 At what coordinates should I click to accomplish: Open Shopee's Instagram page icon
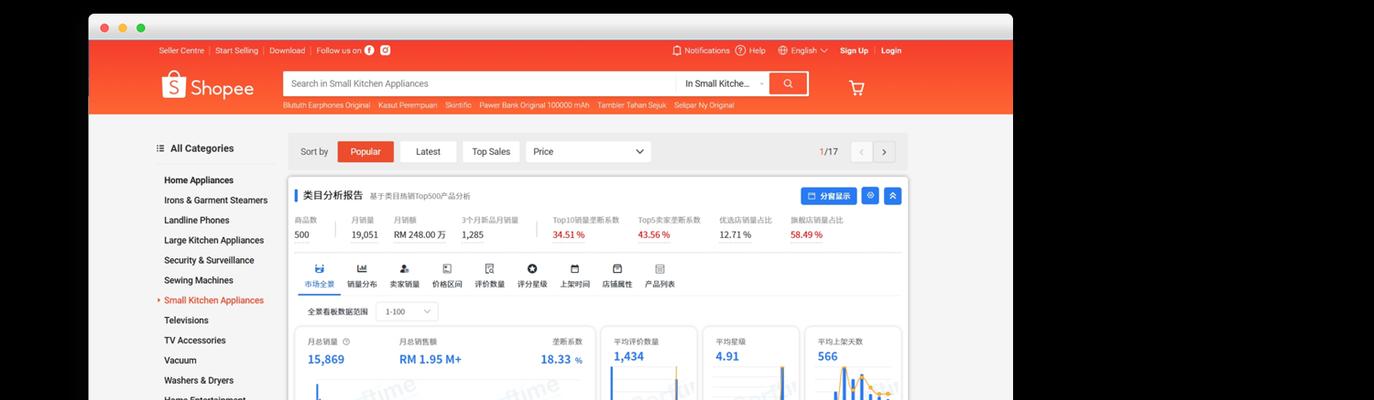click(385, 50)
